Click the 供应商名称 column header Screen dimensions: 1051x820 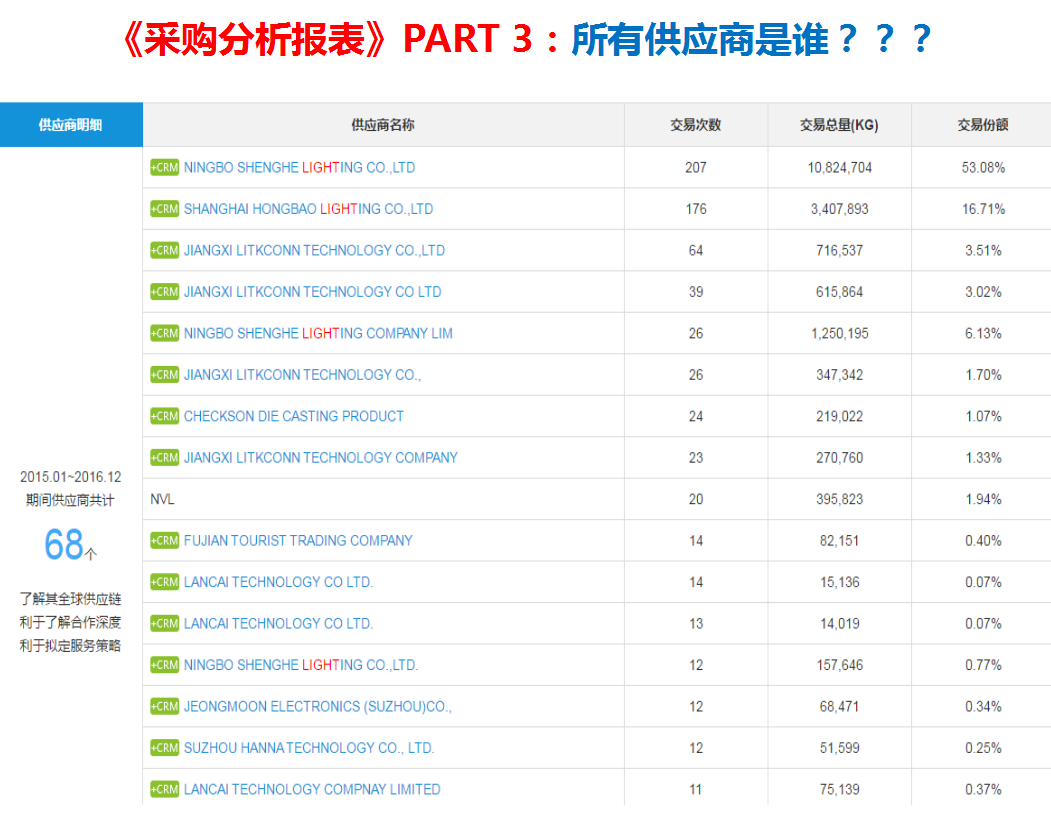point(383,125)
